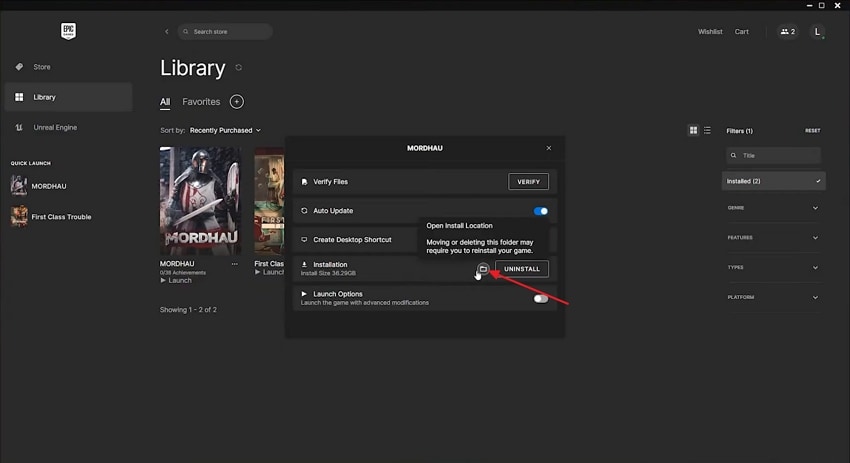
Task: Switch to the All tab
Action: (x=165, y=102)
